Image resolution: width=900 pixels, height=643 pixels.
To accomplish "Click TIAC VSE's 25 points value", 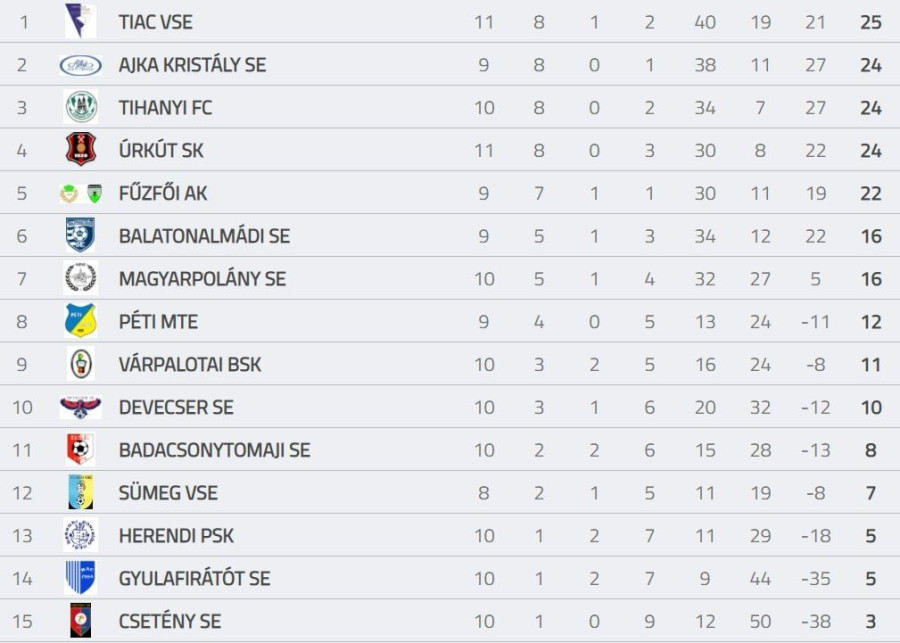I will [870, 22].
